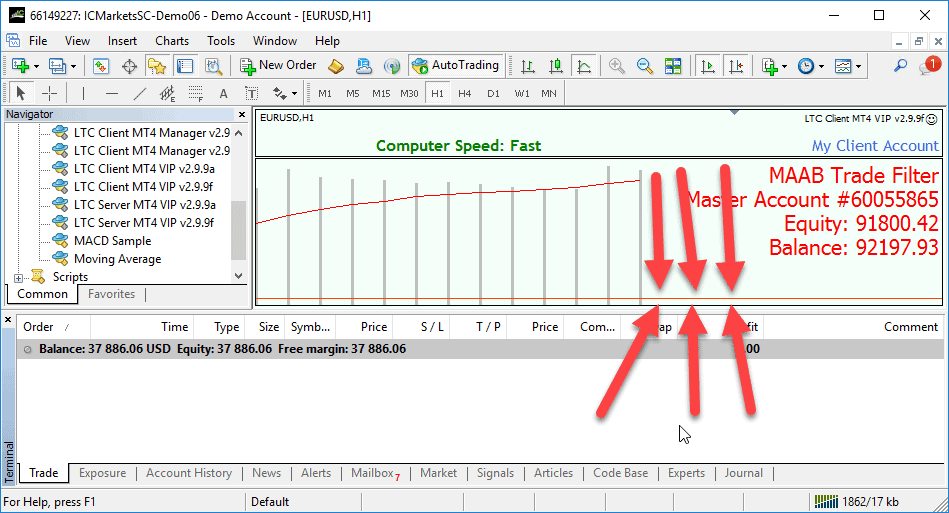The image size is (949, 513).
Task: Expand the Indicators dropdown arrow
Action: point(784,67)
